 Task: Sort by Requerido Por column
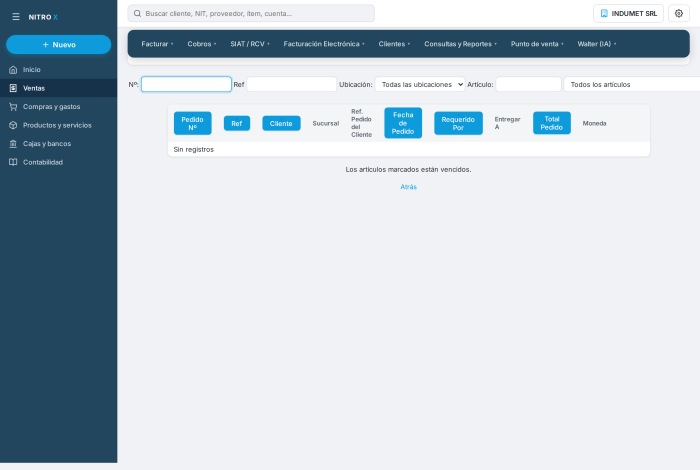(x=458, y=123)
